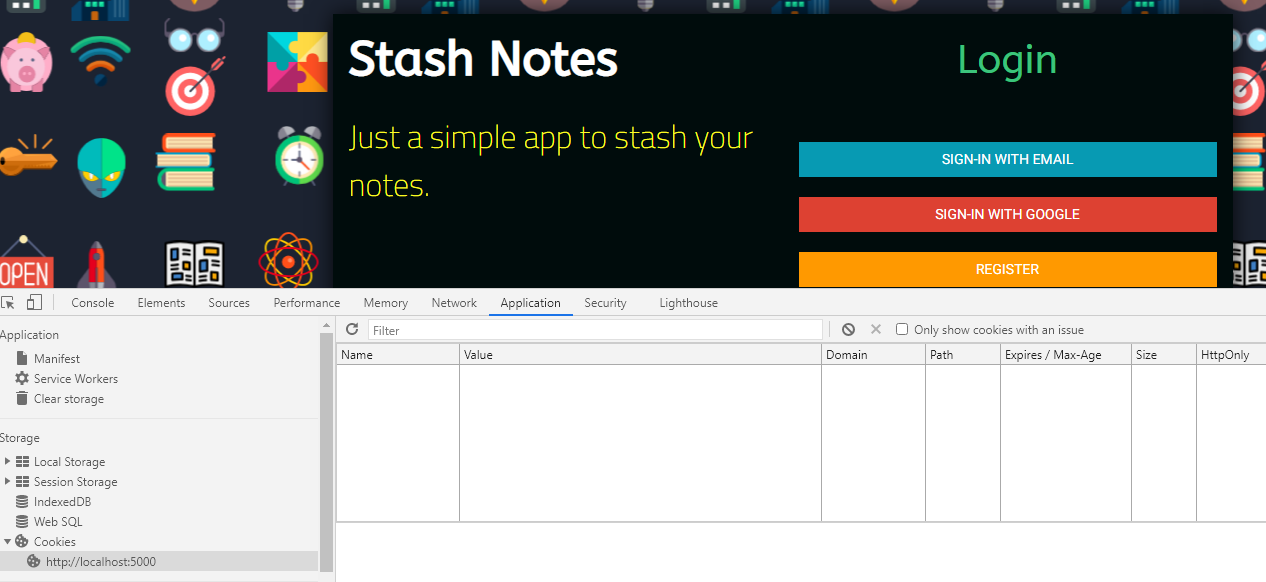The image size is (1266, 582).
Task: Expand the Session Storage tree arrow
Action: (x=8, y=482)
